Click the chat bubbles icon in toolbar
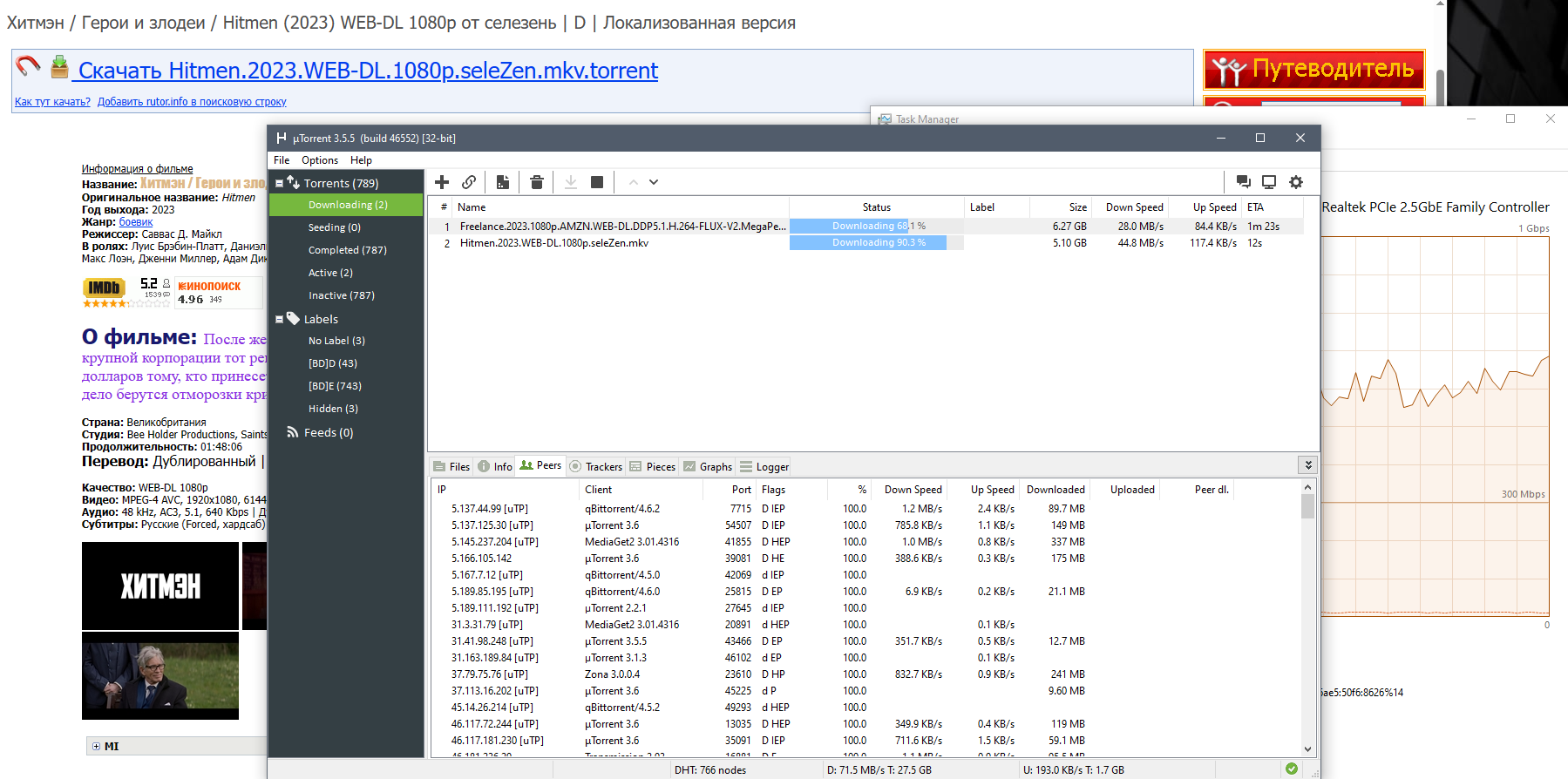The image size is (1568, 779). tap(1244, 182)
